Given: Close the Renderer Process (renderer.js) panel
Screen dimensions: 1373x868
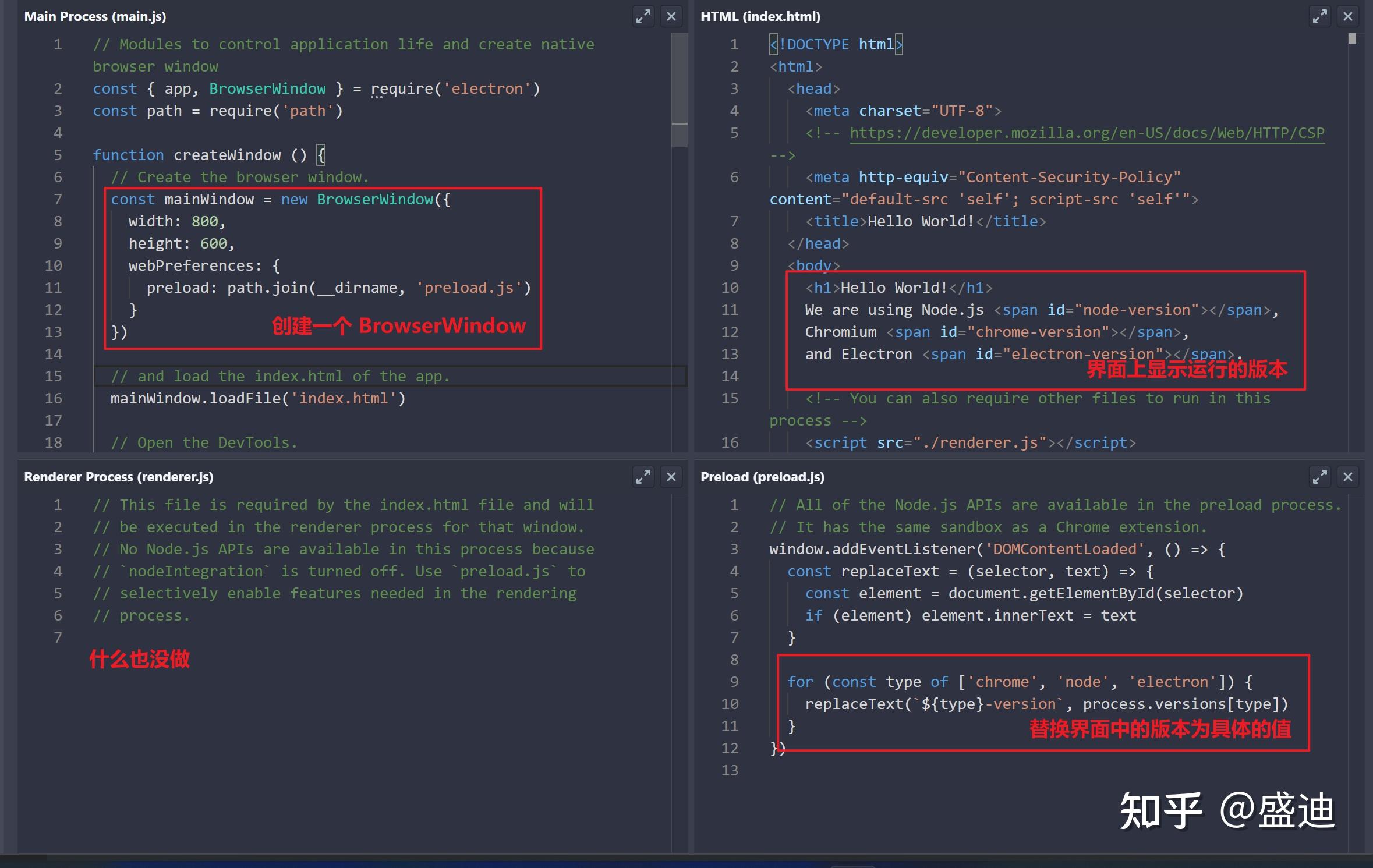Looking at the screenshot, I should pos(671,477).
